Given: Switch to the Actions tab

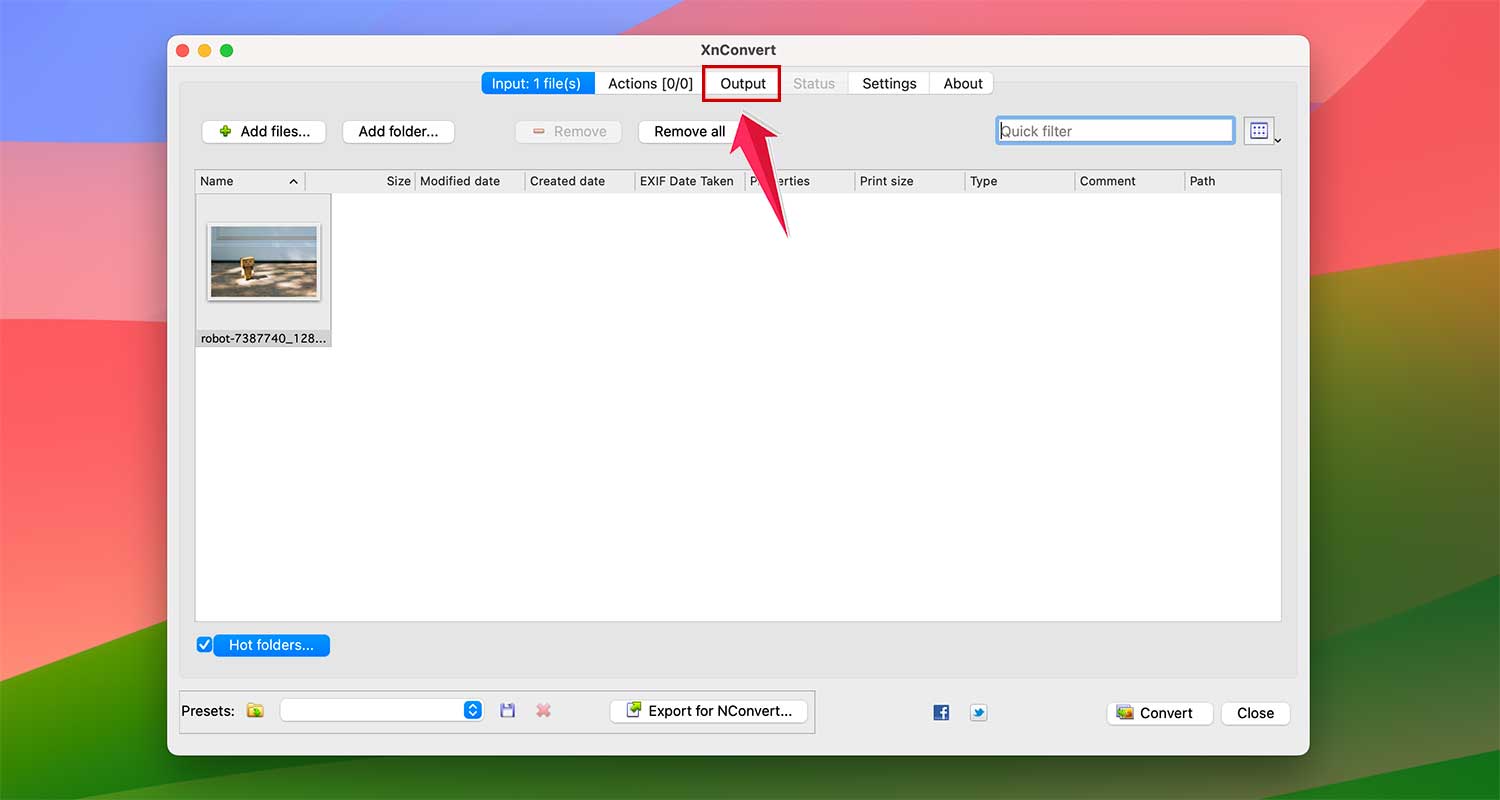Looking at the screenshot, I should (648, 83).
